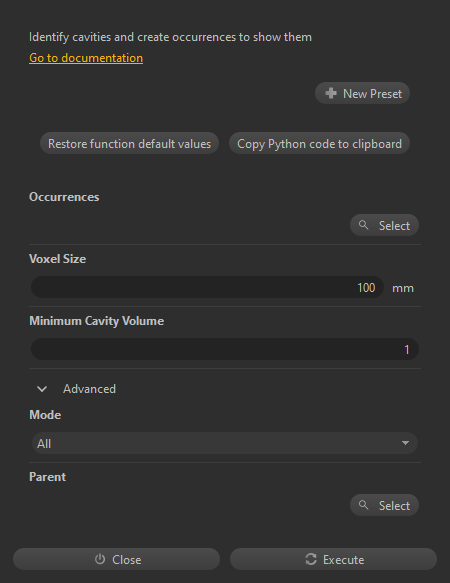450x583 pixels.
Task: Open the Go to documentation link
Action: (86, 58)
